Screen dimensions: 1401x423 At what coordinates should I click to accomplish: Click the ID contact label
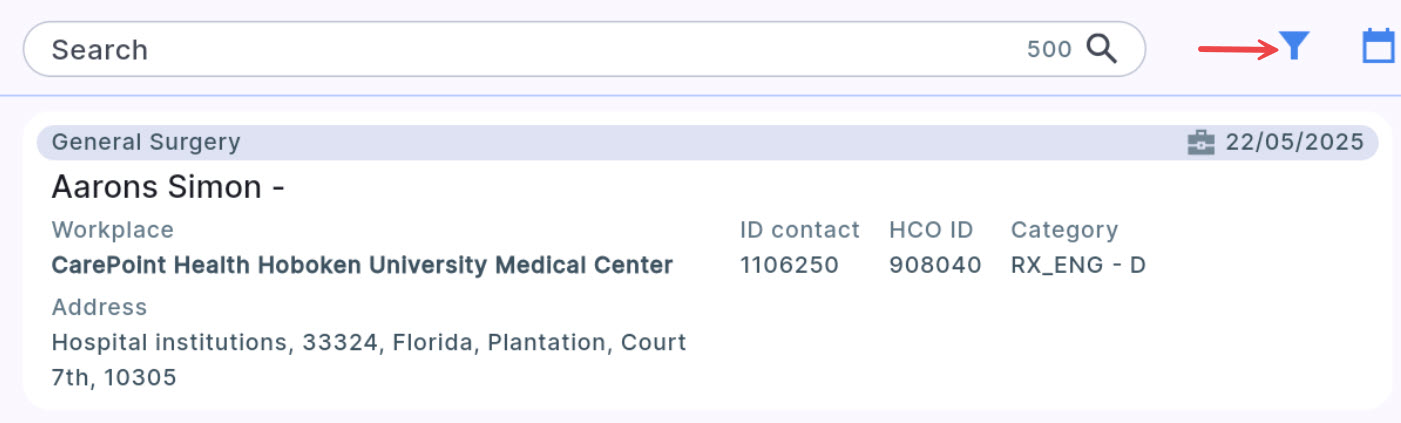(x=799, y=230)
